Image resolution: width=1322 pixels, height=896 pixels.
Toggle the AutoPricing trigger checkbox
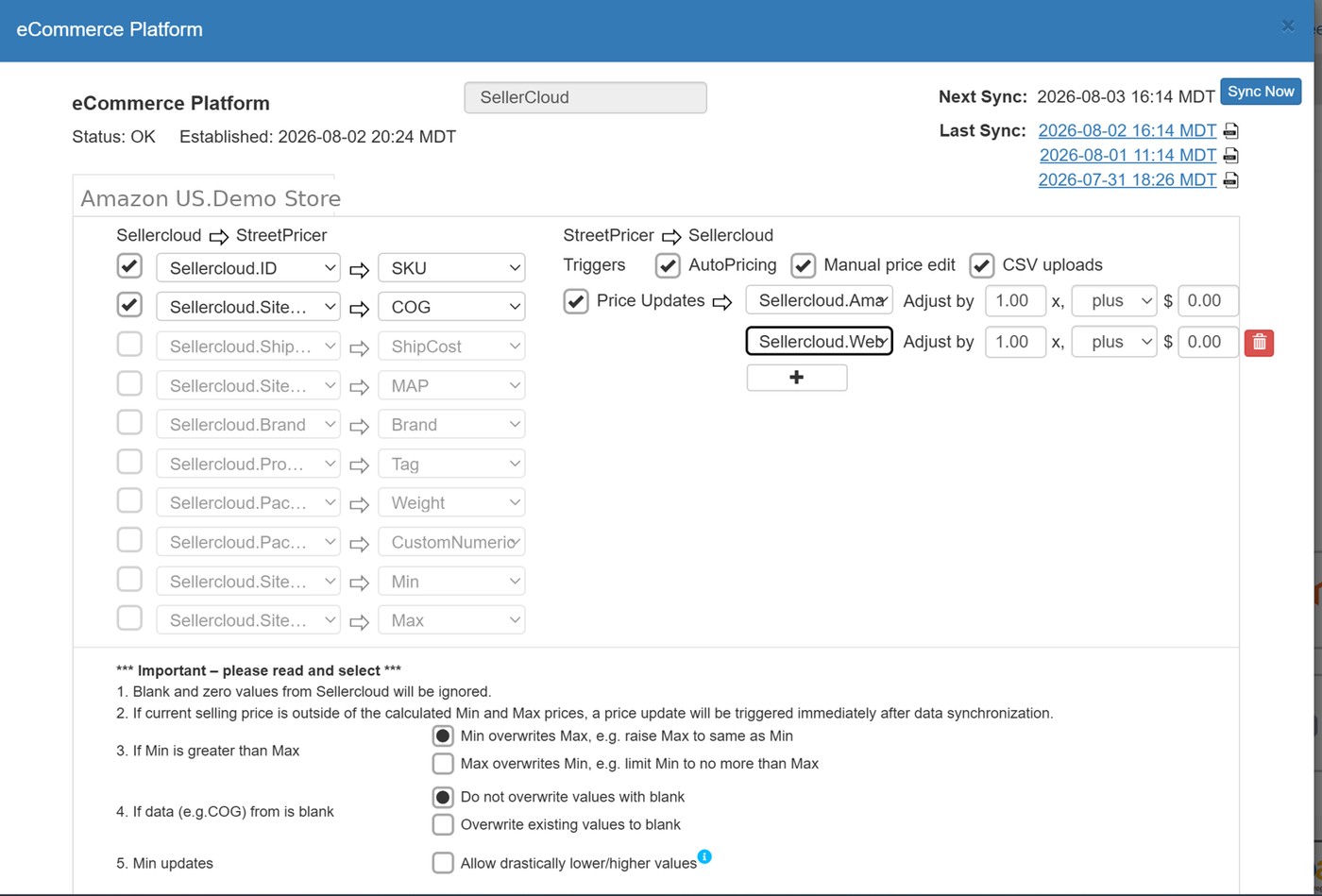coord(668,265)
